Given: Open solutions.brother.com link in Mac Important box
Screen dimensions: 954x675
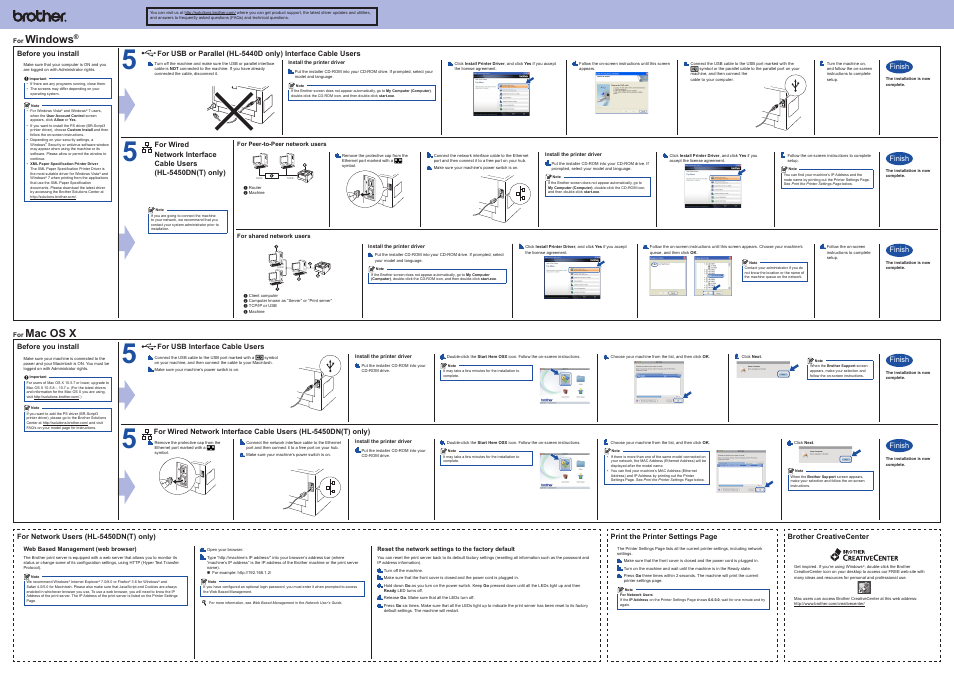Looking at the screenshot, I should point(57,396).
